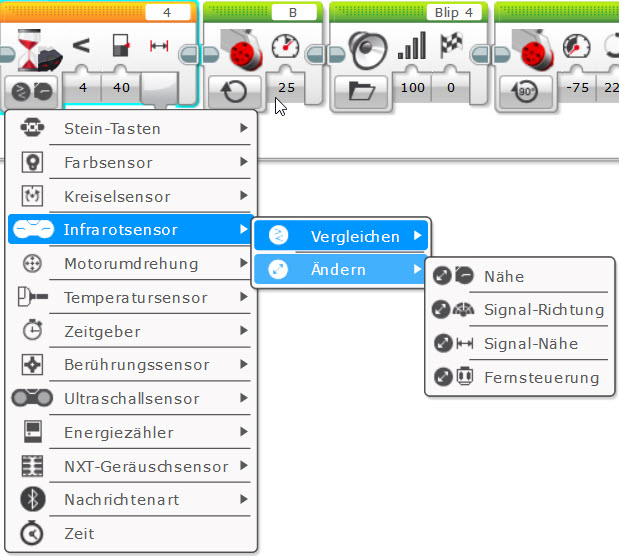Click the Signal-Richtung heading icon
Screen dimensions: 619x556
(x=463, y=309)
